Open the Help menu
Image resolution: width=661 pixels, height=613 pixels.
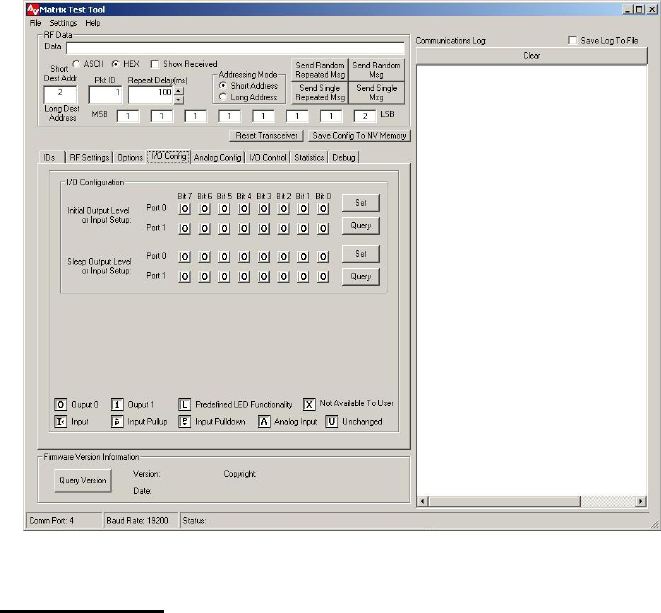click(93, 23)
